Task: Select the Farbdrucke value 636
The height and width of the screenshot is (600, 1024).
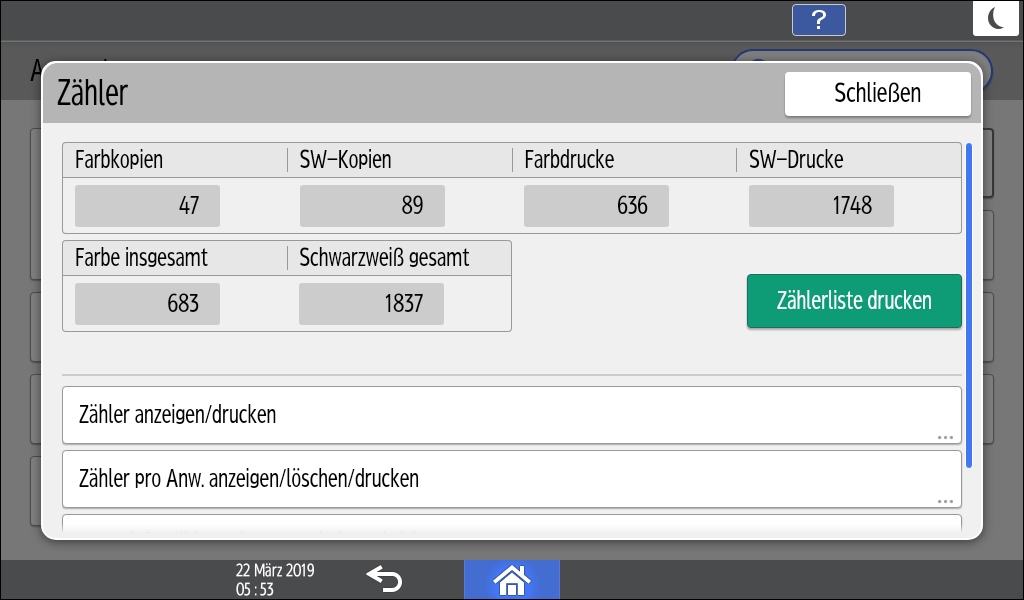Action: point(596,206)
